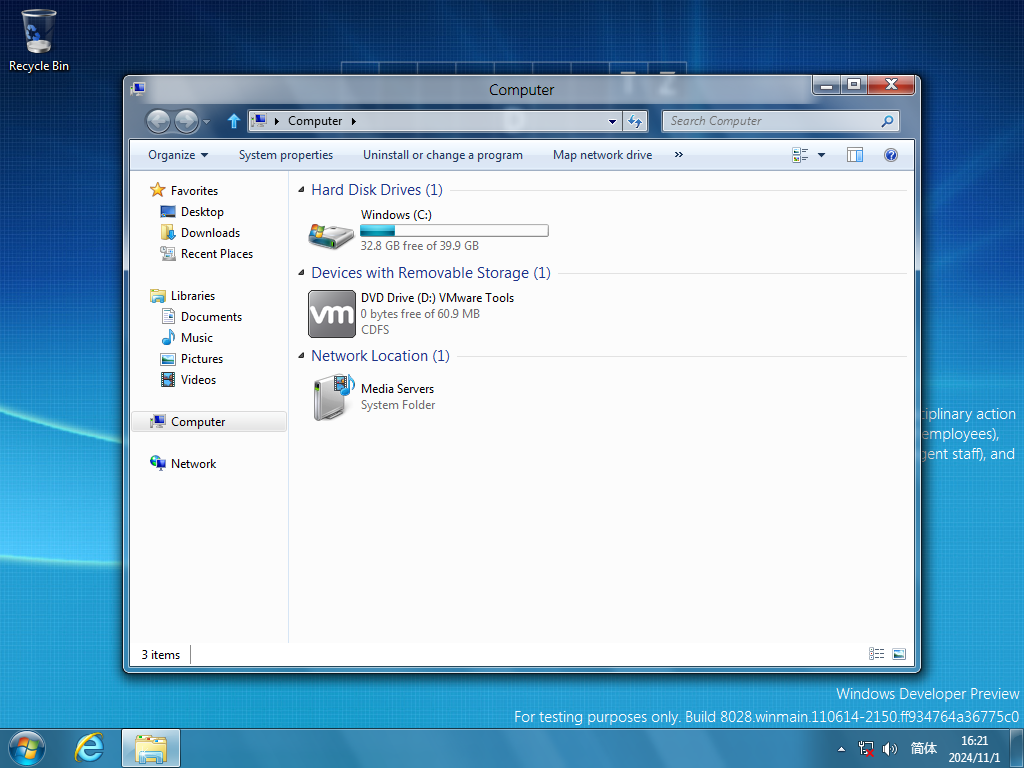
Task: Click the Media Servers label
Action: pos(397,389)
